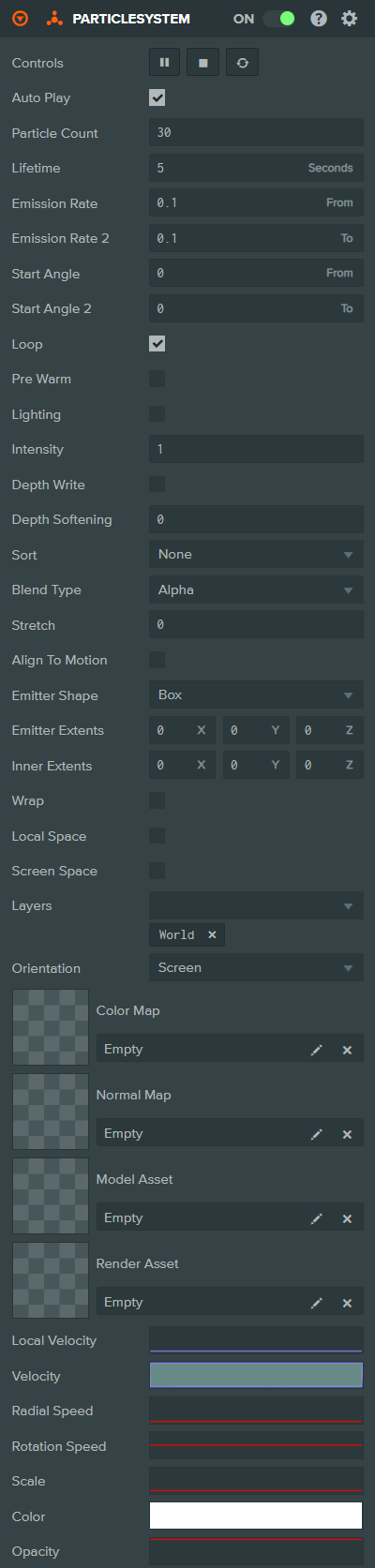The width and height of the screenshot is (375, 1568).
Task: Open the Rotation Speed curve editor
Action: tap(256, 1445)
